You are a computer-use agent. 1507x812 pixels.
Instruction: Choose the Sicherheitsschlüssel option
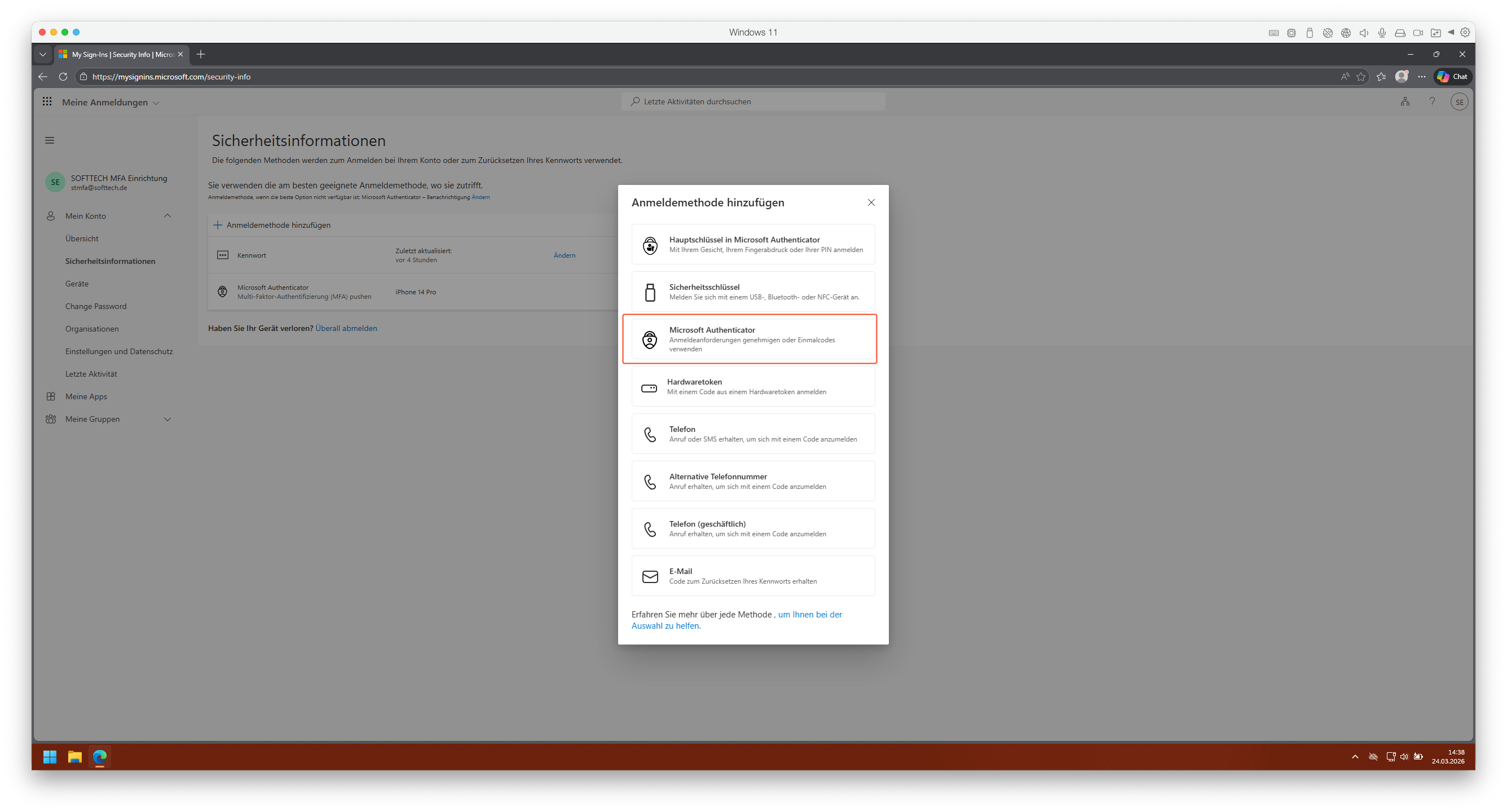click(753, 292)
